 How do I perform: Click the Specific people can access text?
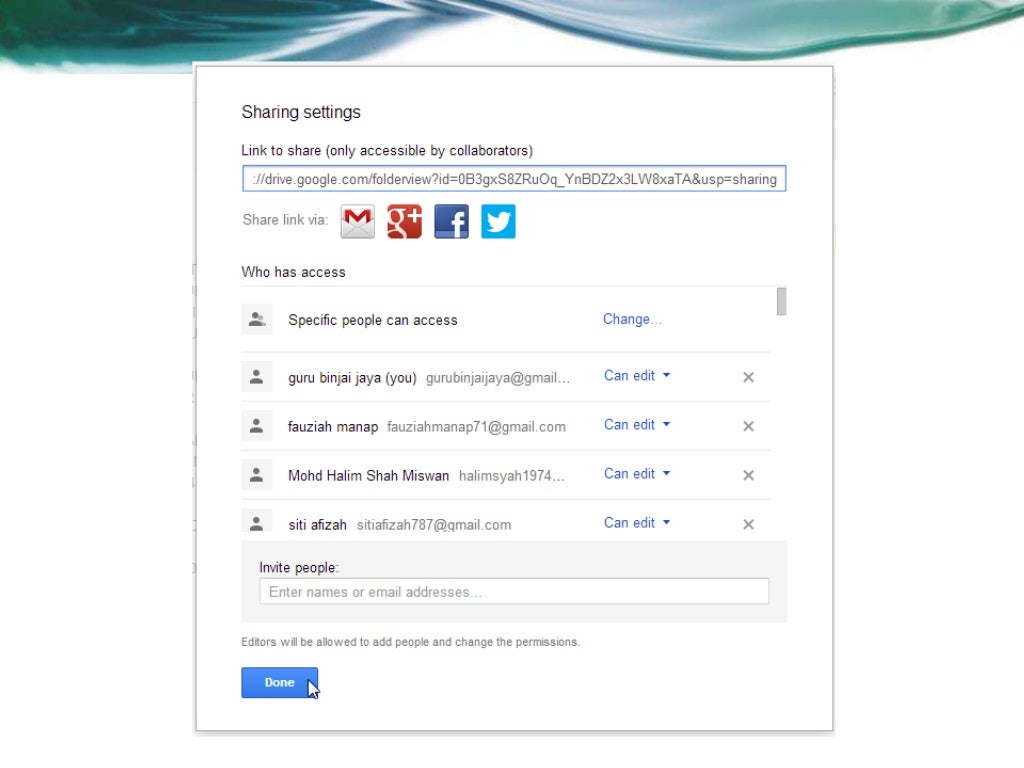point(373,320)
